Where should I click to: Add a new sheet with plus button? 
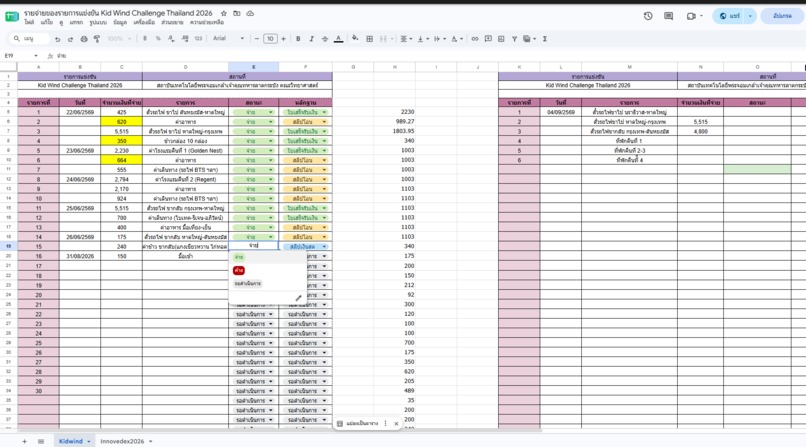click(24, 441)
